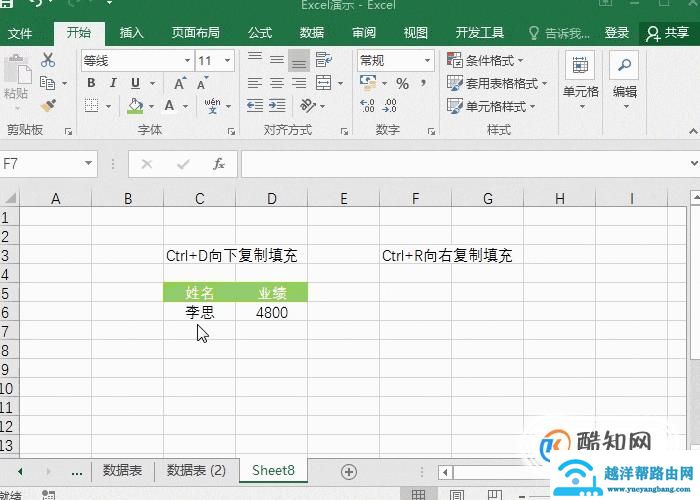700x500 pixels.
Task: Toggle Italic formatting
Action: pyautogui.click(x=113, y=83)
